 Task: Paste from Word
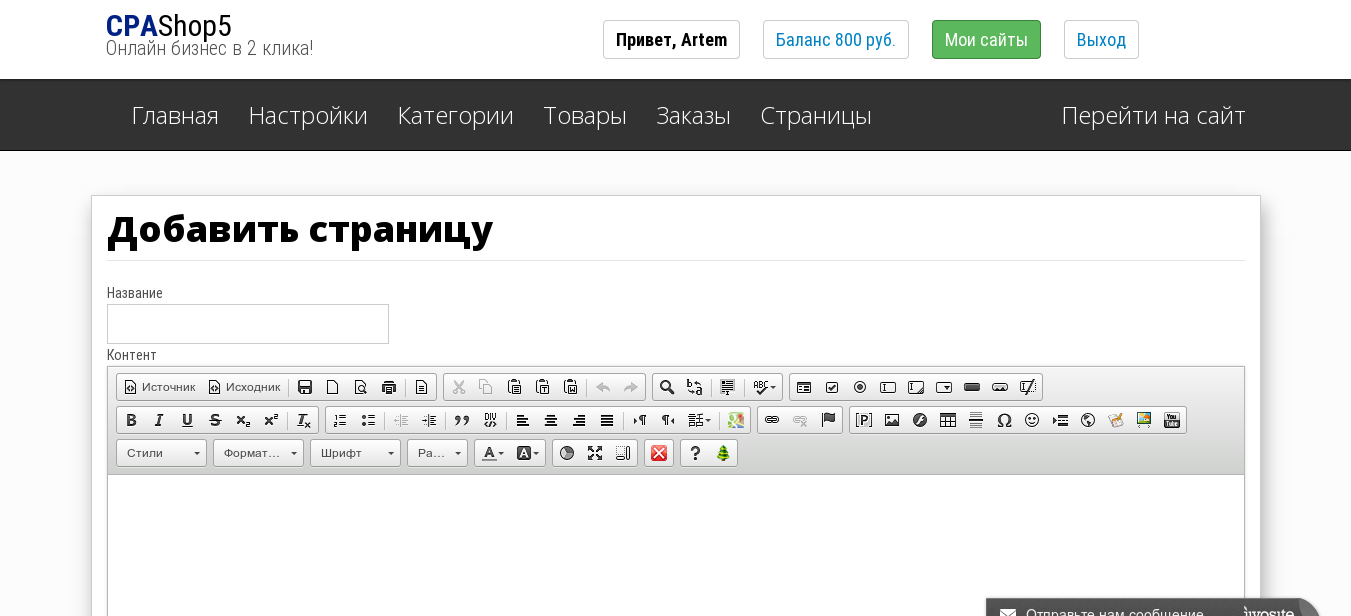pos(571,387)
